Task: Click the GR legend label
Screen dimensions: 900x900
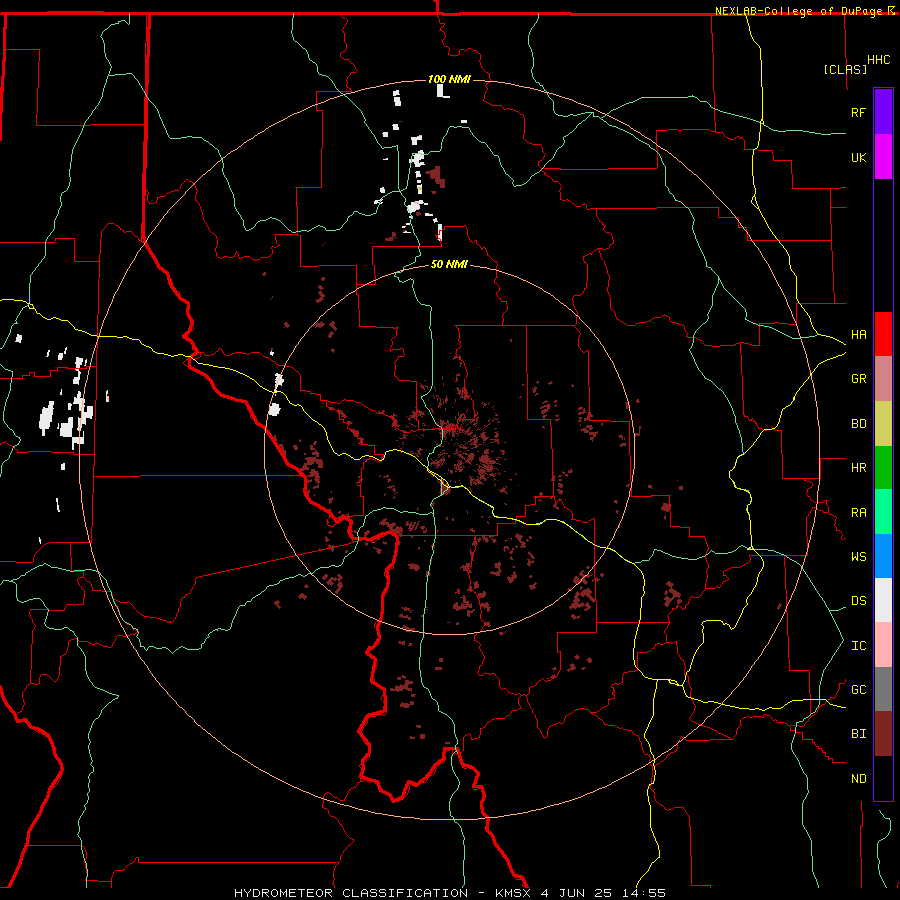Action: 858,379
